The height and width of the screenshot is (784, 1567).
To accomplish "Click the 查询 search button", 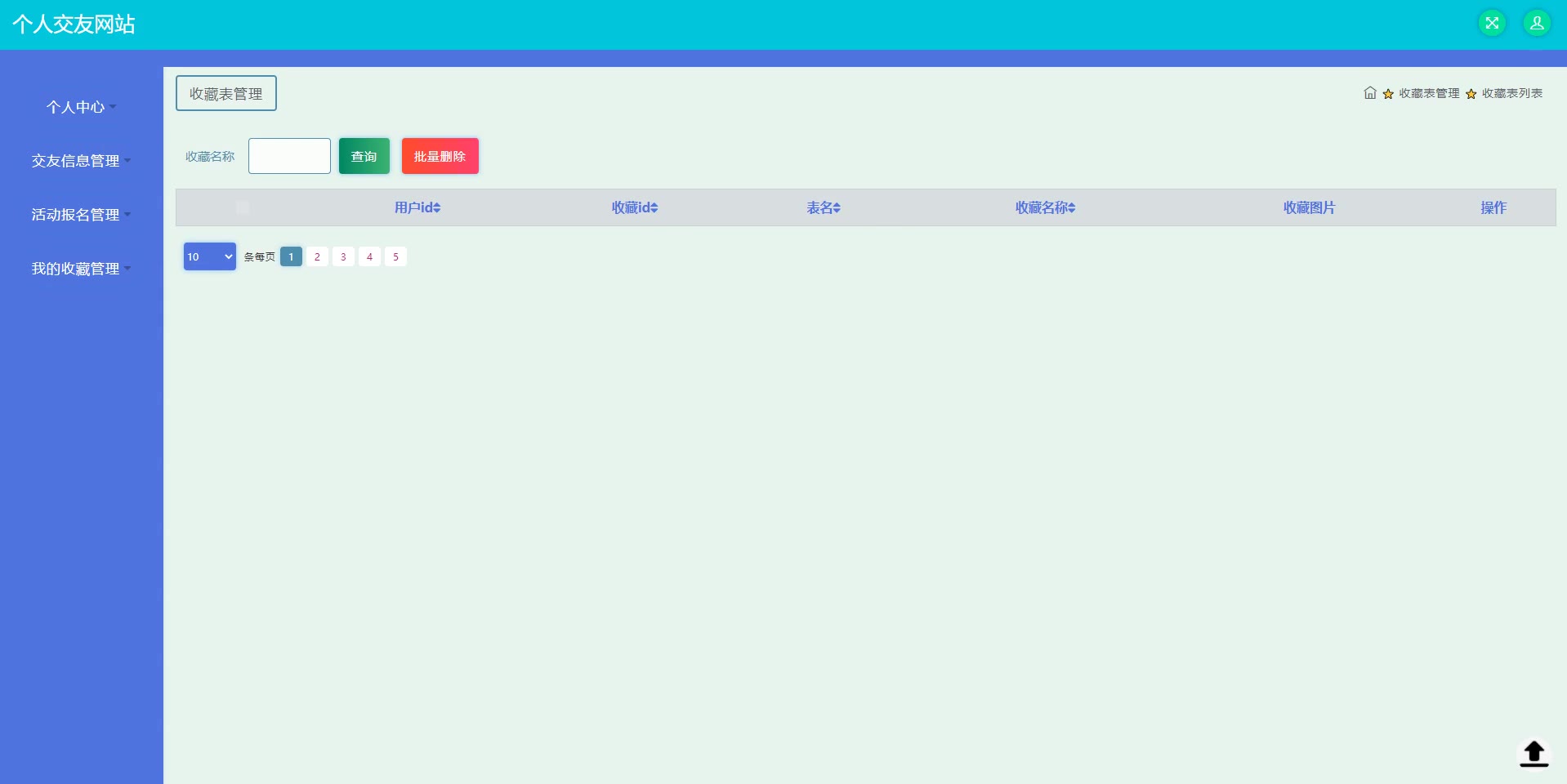I will coord(364,156).
